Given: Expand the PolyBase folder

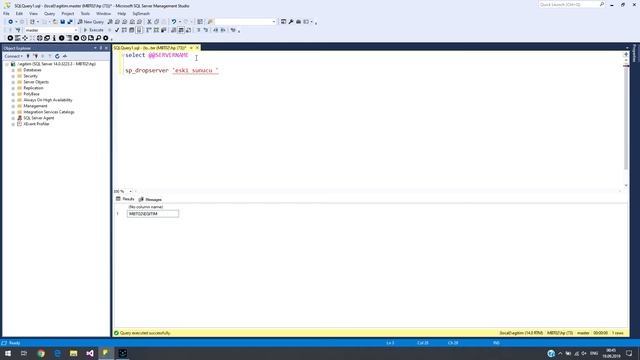Looking at the screenshot, I should click(x=13, y=94).
